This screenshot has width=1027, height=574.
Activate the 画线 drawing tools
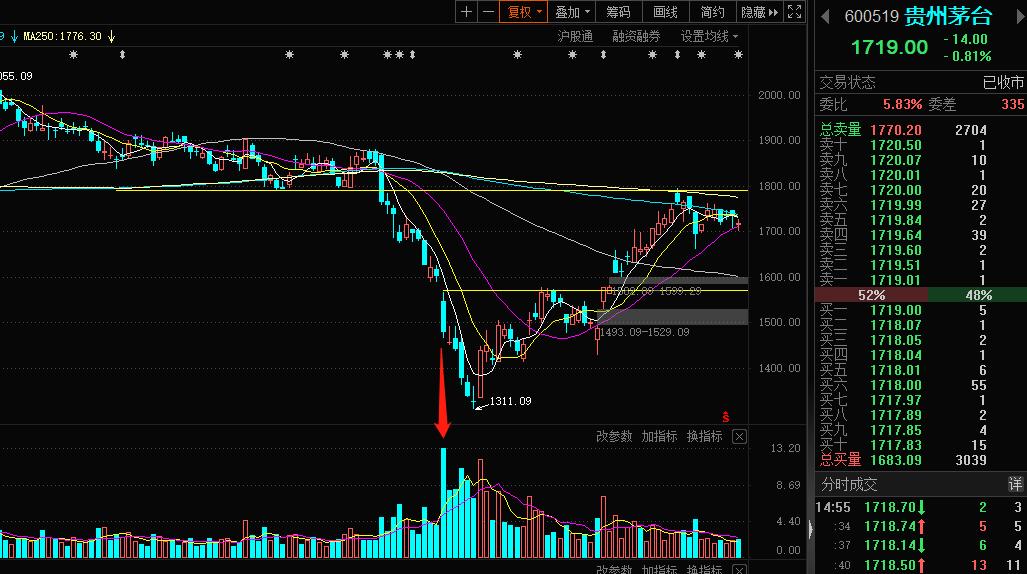coord(665,12)
